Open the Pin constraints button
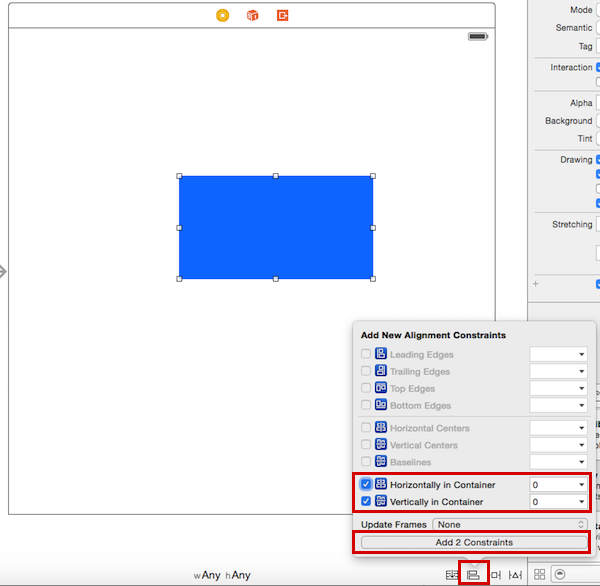This screenshot has width=600, height=586. tap(496, 575)
